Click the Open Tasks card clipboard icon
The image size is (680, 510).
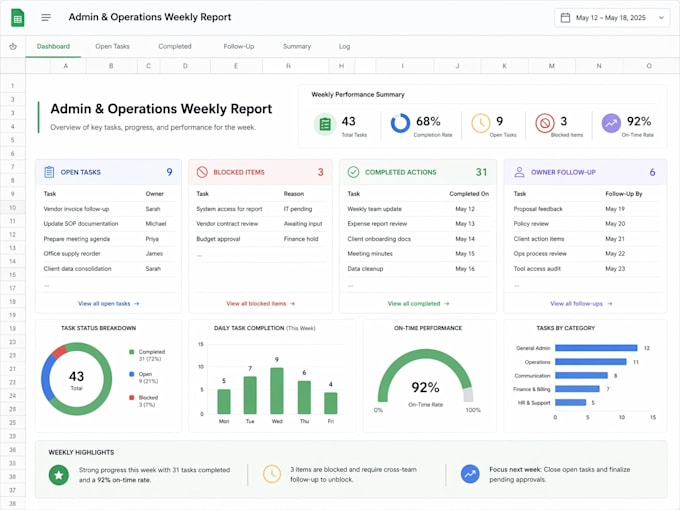point(49,172)
